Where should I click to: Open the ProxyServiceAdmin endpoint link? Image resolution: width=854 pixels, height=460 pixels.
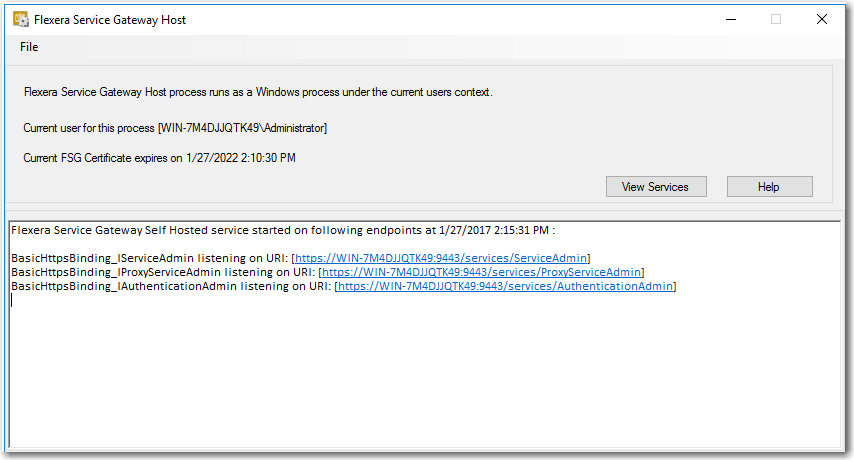[x=481, y=272]
